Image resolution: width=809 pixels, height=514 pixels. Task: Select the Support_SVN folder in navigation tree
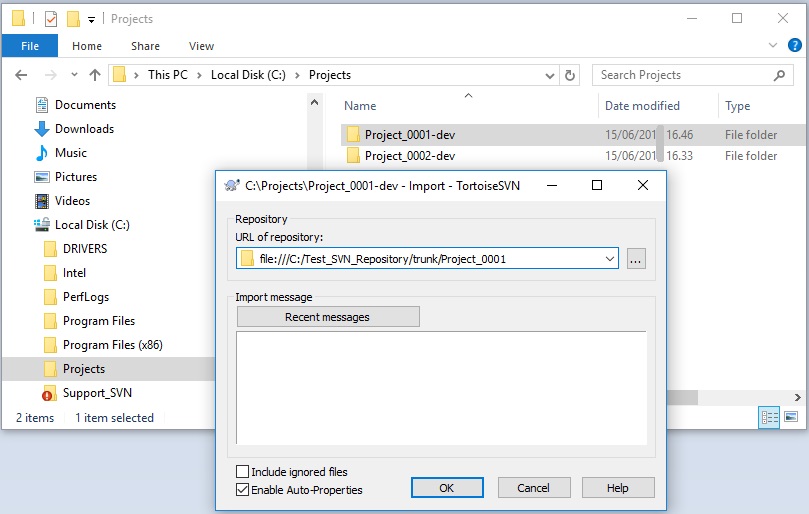click(97, 393)
